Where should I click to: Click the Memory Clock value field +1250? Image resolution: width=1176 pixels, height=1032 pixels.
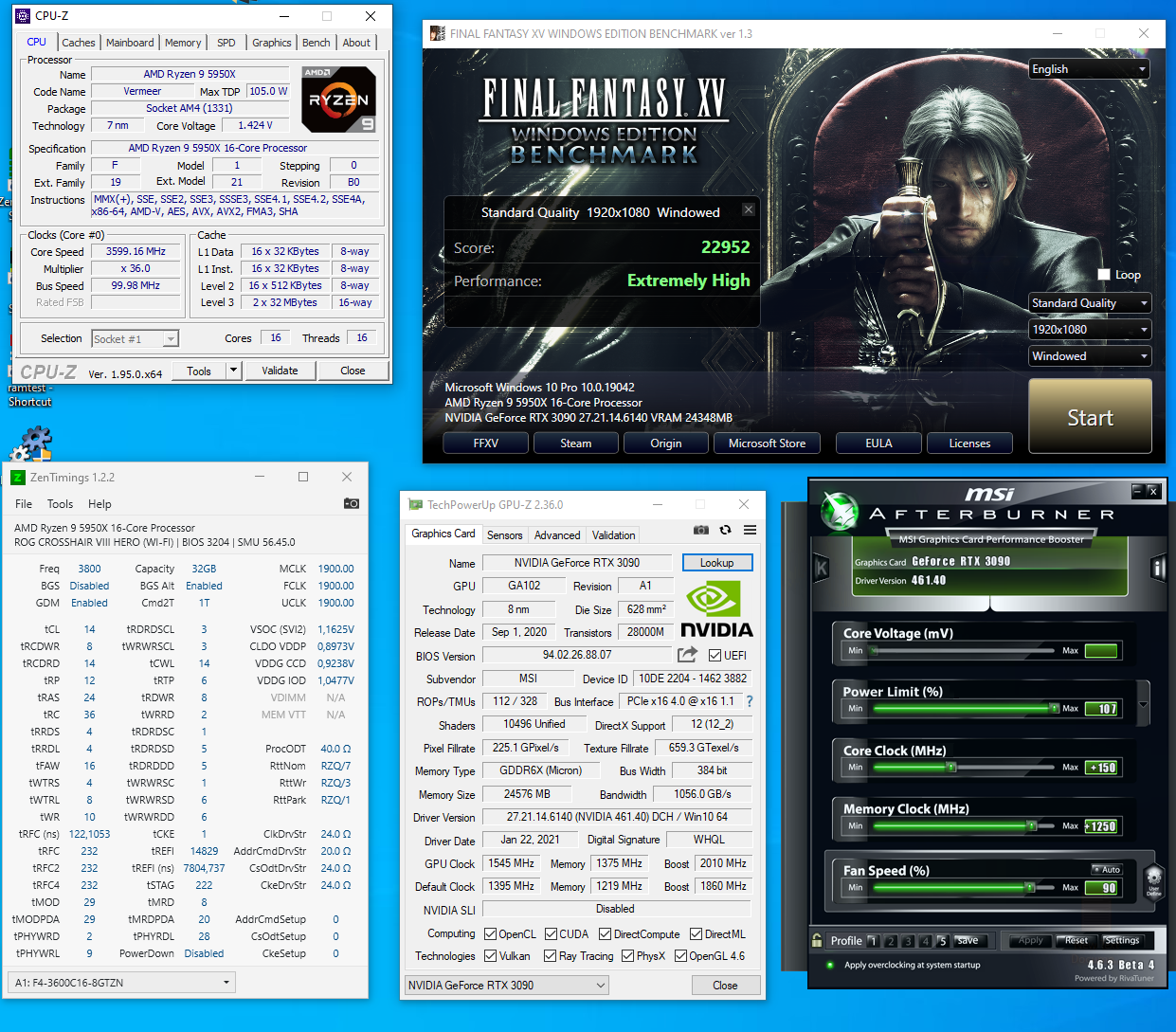(x=1103, y=826)
